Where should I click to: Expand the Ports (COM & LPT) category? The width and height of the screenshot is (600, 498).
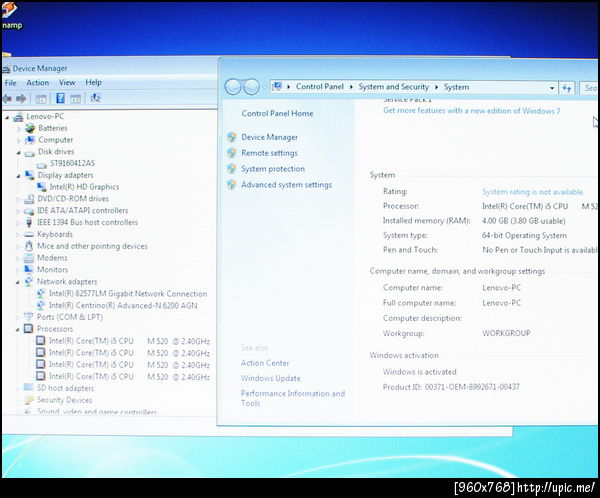pos(18,317)
